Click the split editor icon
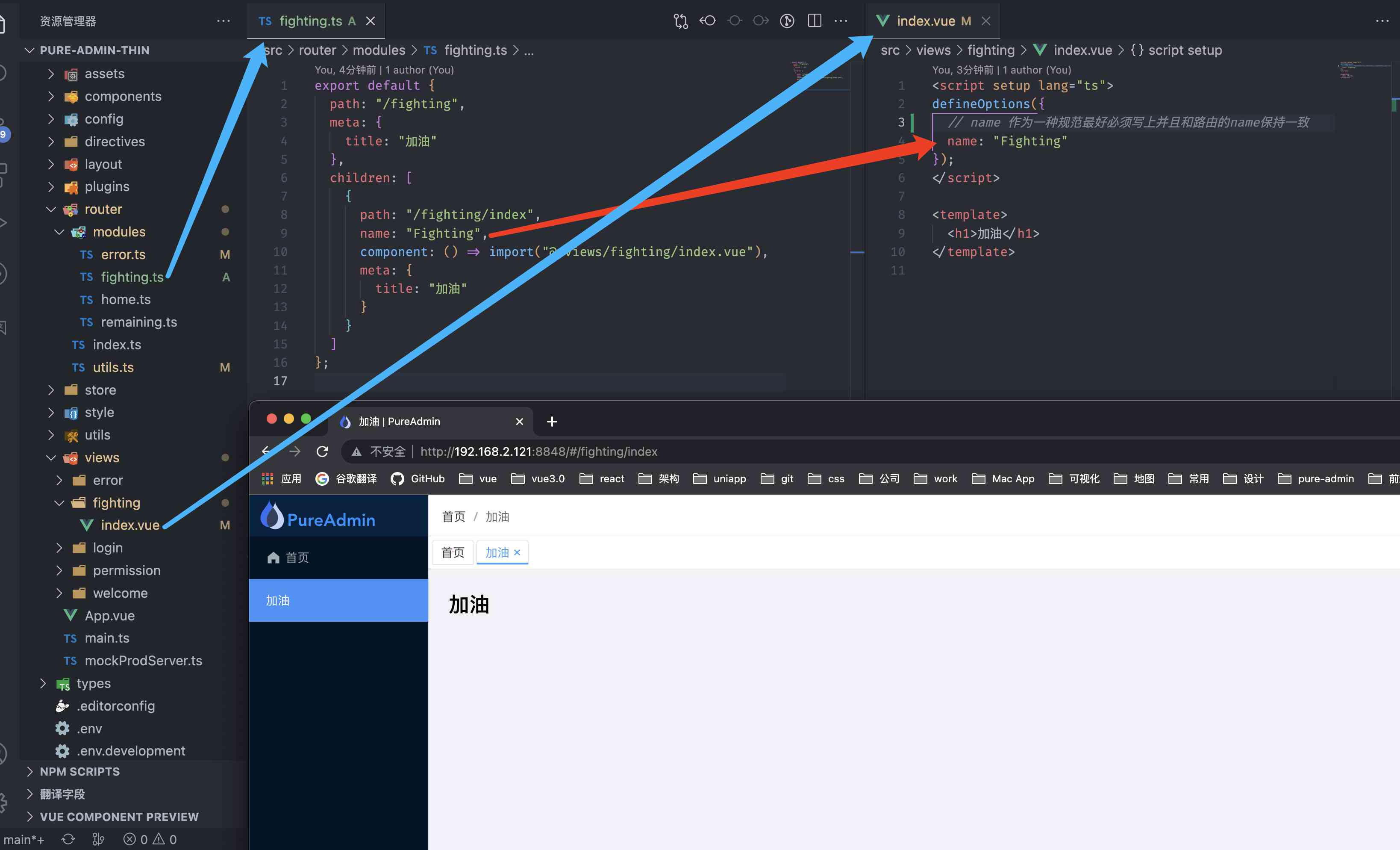Viewport: 1400px width, 850px height. (x=814, y=21)
